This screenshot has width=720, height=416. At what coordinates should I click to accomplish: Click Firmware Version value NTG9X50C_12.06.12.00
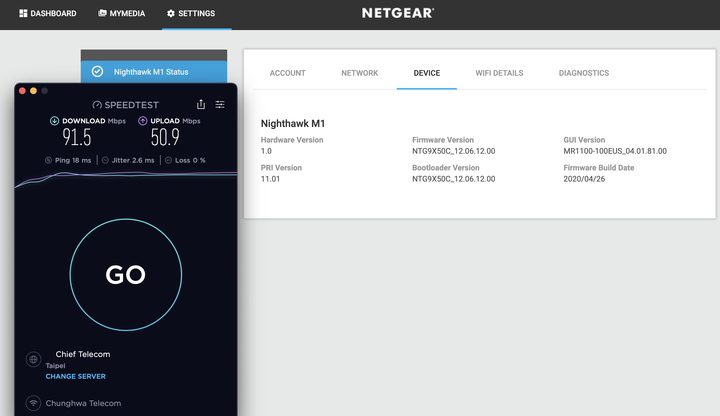454,151
